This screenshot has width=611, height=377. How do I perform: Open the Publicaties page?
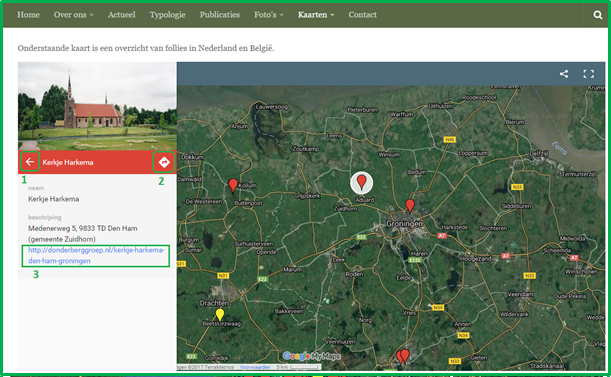click(x=220, y=15)
